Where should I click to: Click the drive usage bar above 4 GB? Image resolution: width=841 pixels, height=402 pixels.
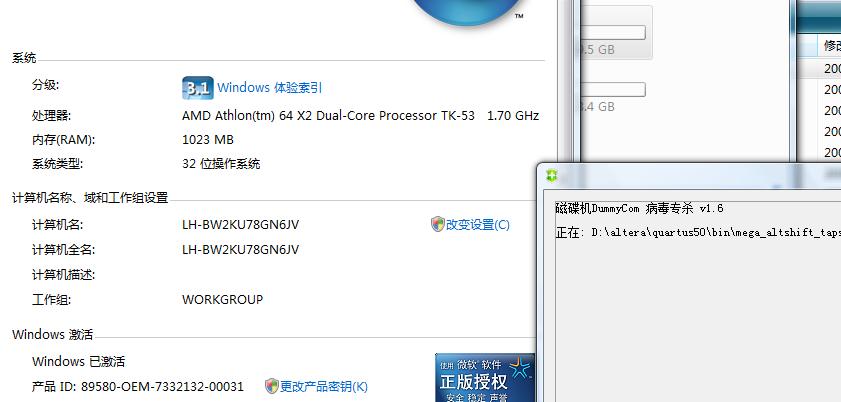click(x=614, y=90)
